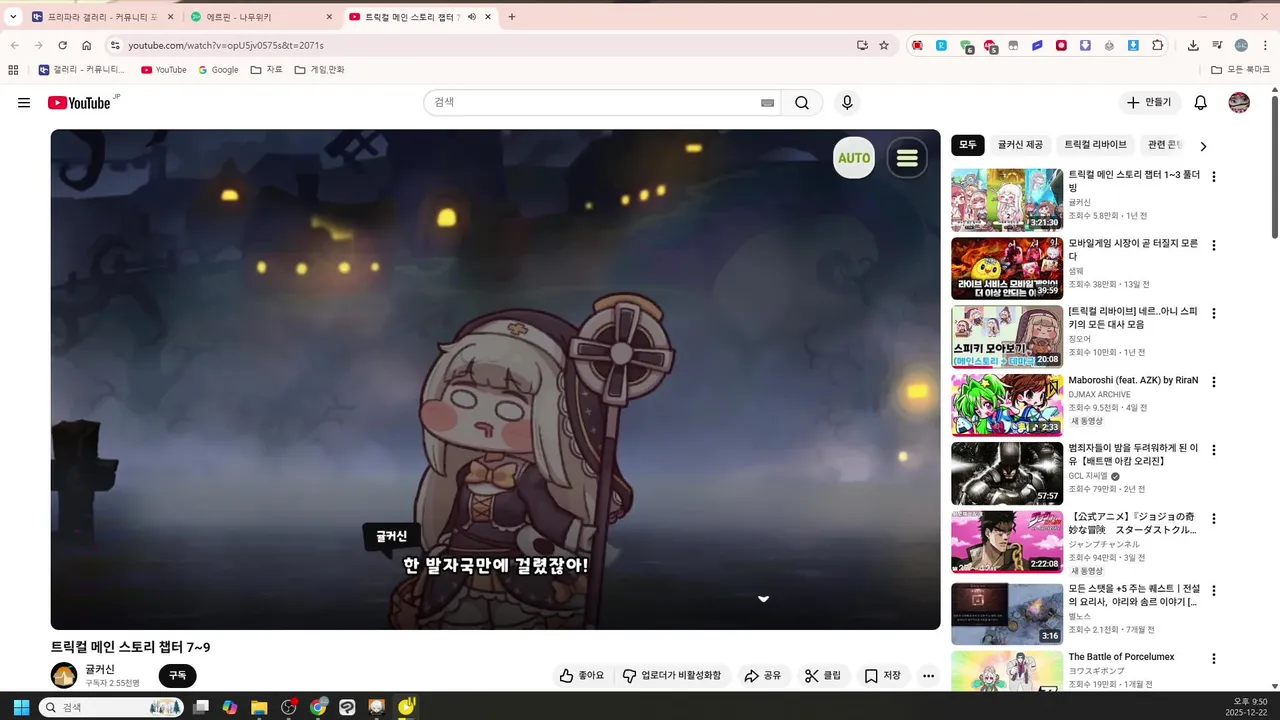Open Task View on the taskbar
This screenshot has width=1280, height=720.
[201, 707]
